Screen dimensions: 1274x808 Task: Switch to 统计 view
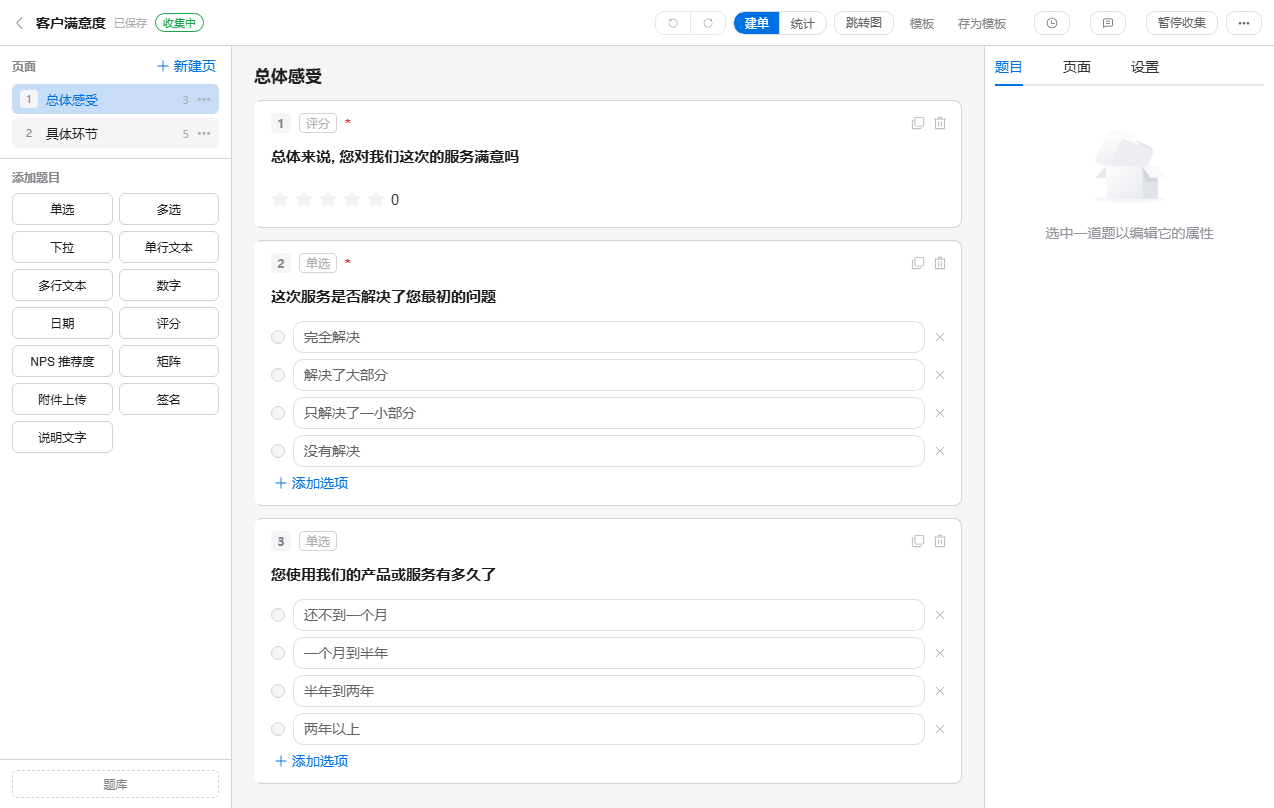tap(802, 23)
